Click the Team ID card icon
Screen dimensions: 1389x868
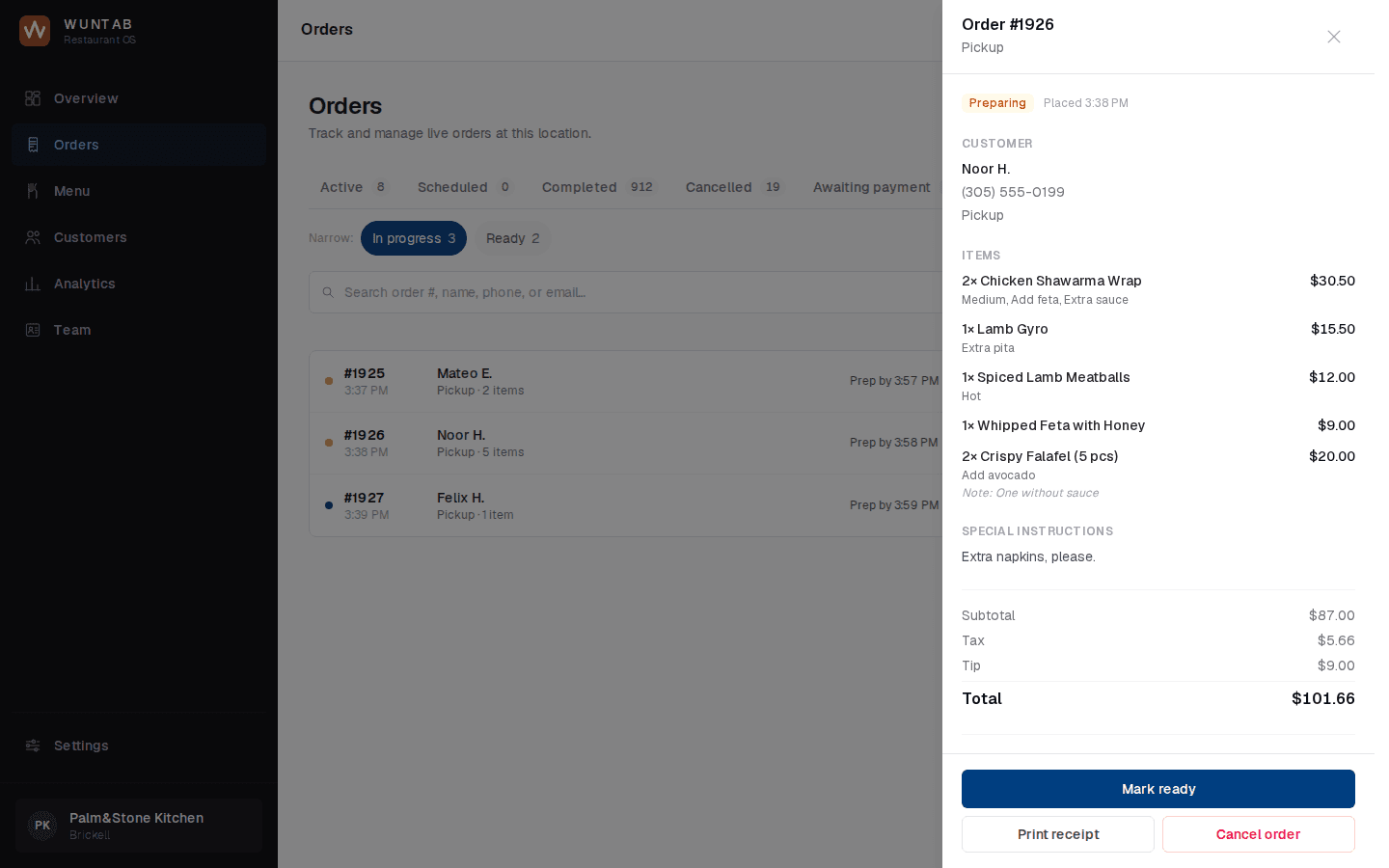(33, 330)
